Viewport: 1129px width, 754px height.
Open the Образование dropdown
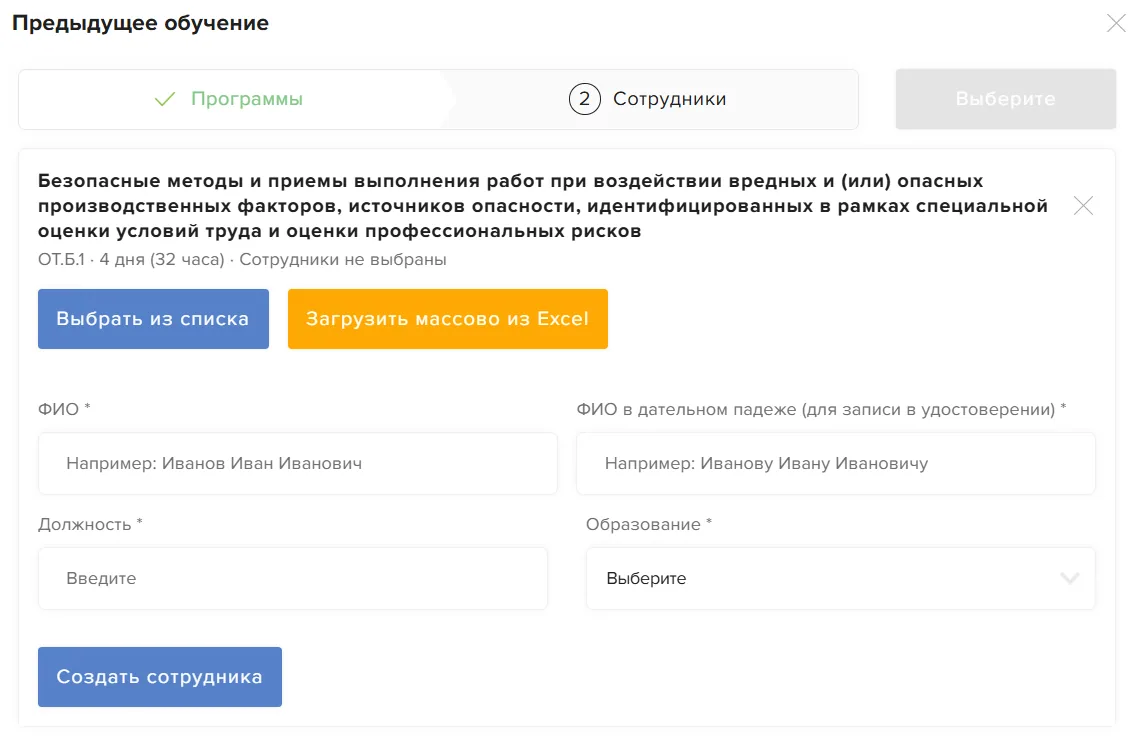[x=841, y=578]
